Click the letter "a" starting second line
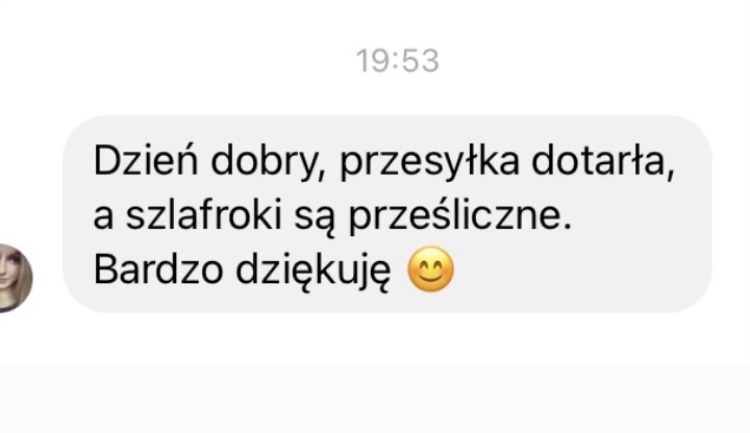The height and width of the screenshot is (433, 750). tap(103, 218)
